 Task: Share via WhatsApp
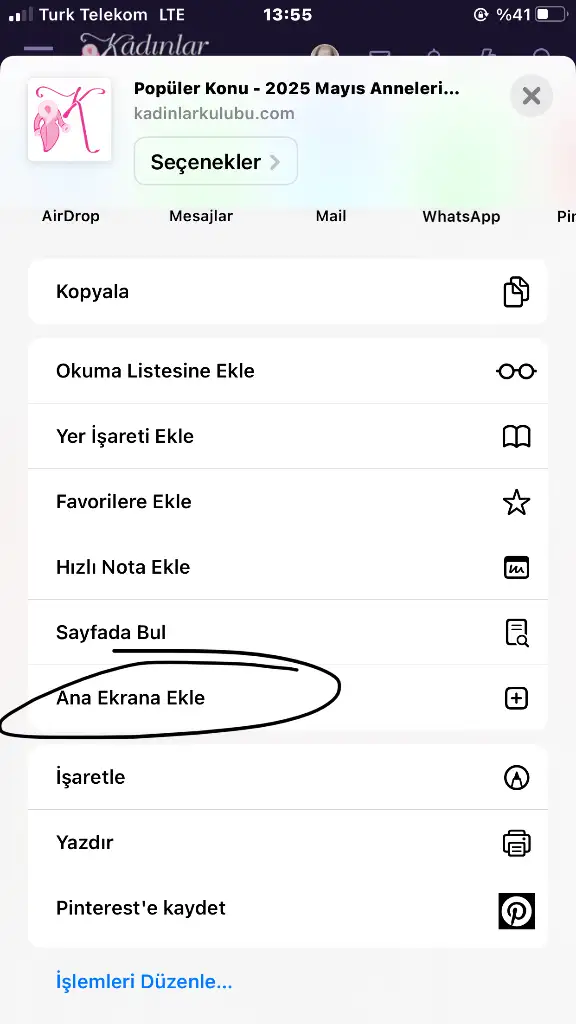pyautogui.click(x=461, y=217)
